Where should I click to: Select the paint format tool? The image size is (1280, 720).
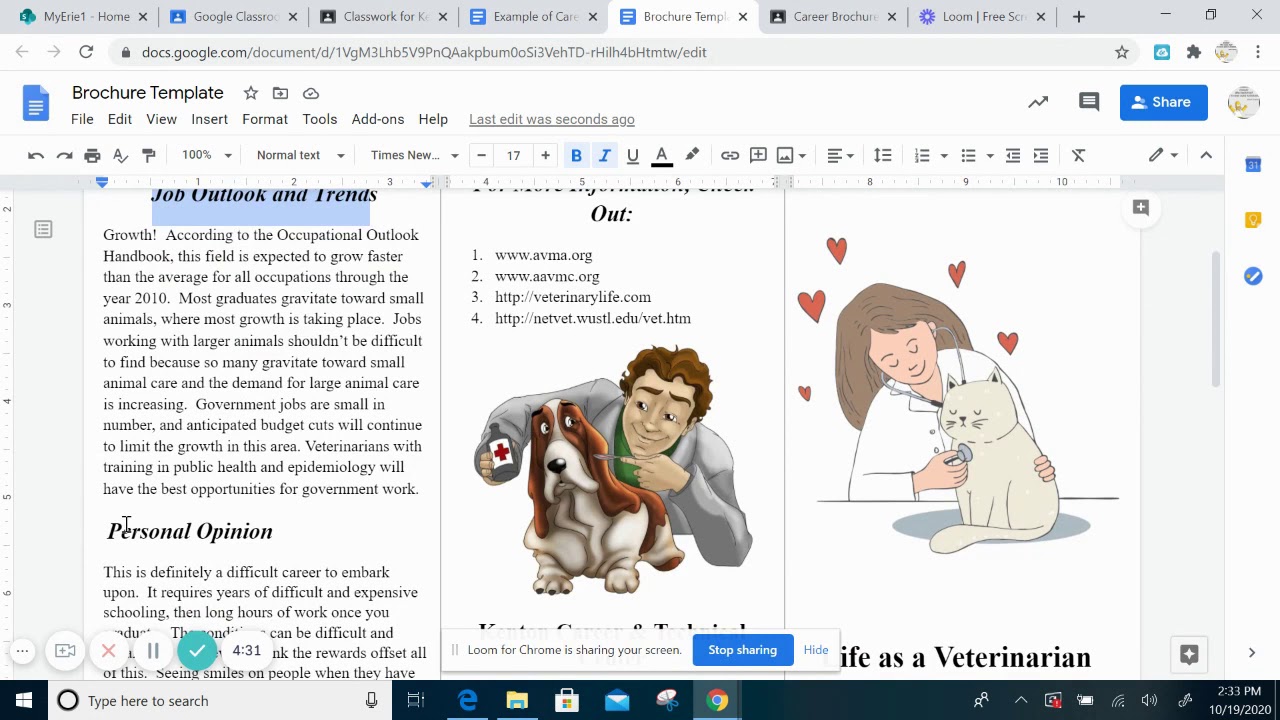[x=149, y=155]
